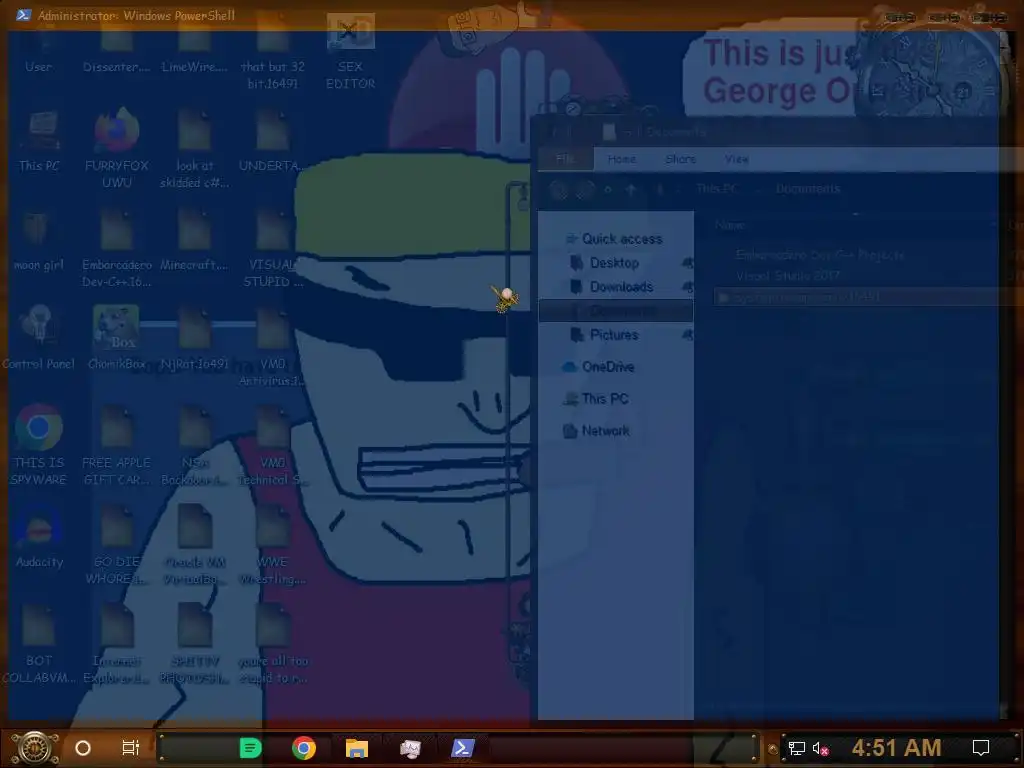Viewport: 1024px width, 768px height.
Task: Select the Minecraft desktop icon
Action: coord(195,240)
